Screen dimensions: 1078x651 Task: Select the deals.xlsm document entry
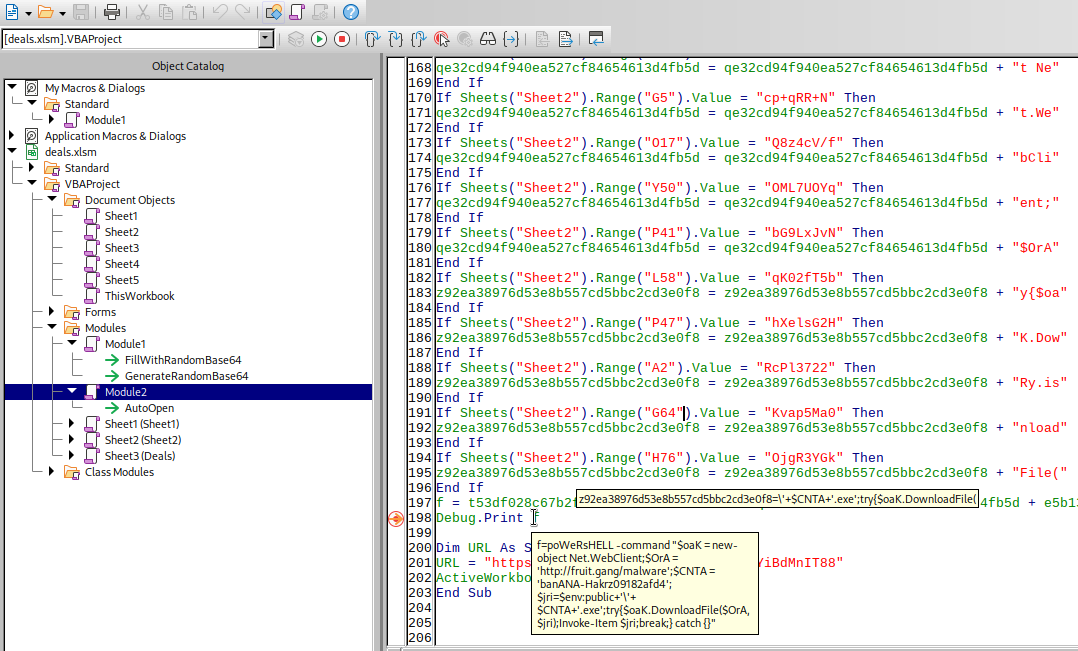coord(70,152)
